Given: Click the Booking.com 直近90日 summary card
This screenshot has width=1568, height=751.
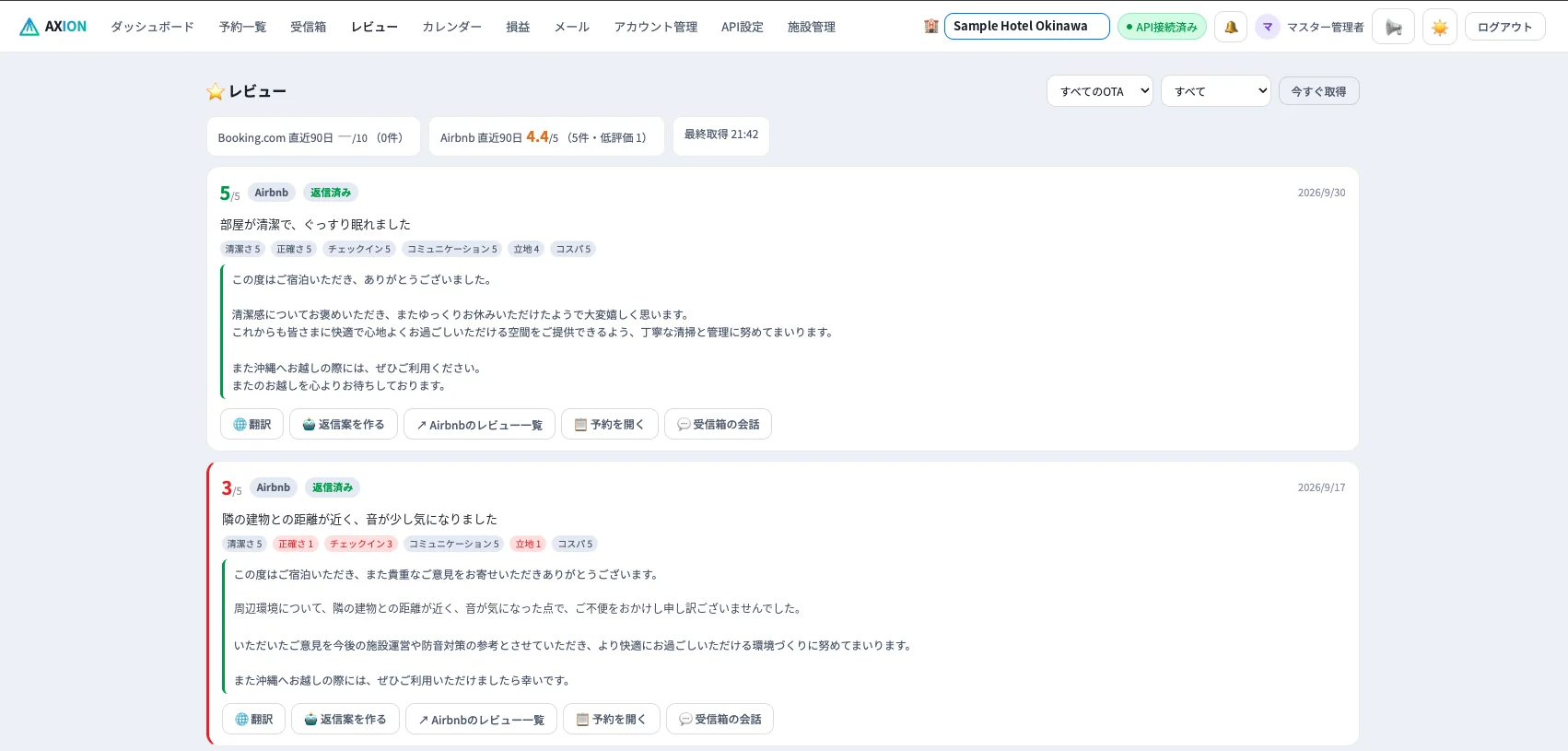Looking at the screenshot, I should [x=313, y=136].
